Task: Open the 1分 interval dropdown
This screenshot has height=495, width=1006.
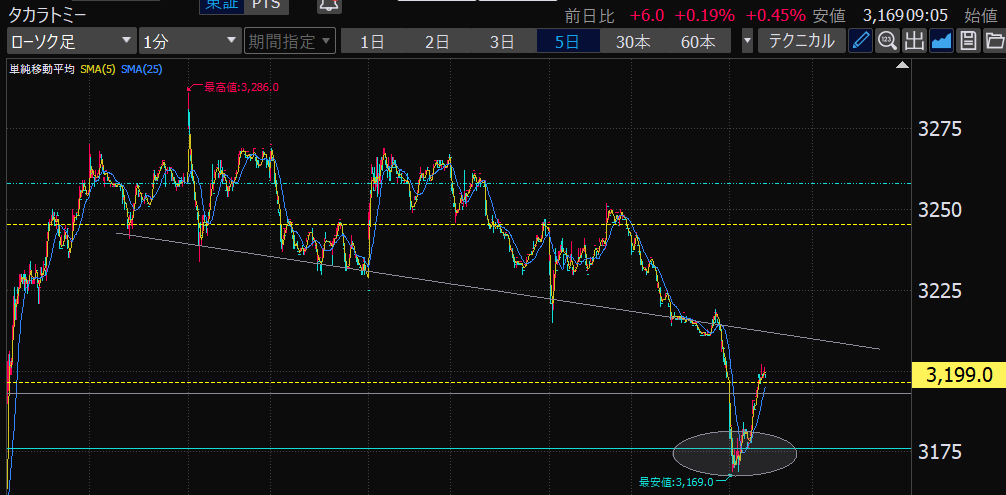Action: 188,41
